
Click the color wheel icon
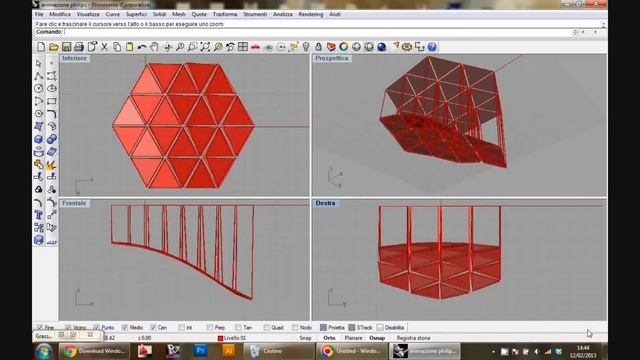click(x=344, y=47)
